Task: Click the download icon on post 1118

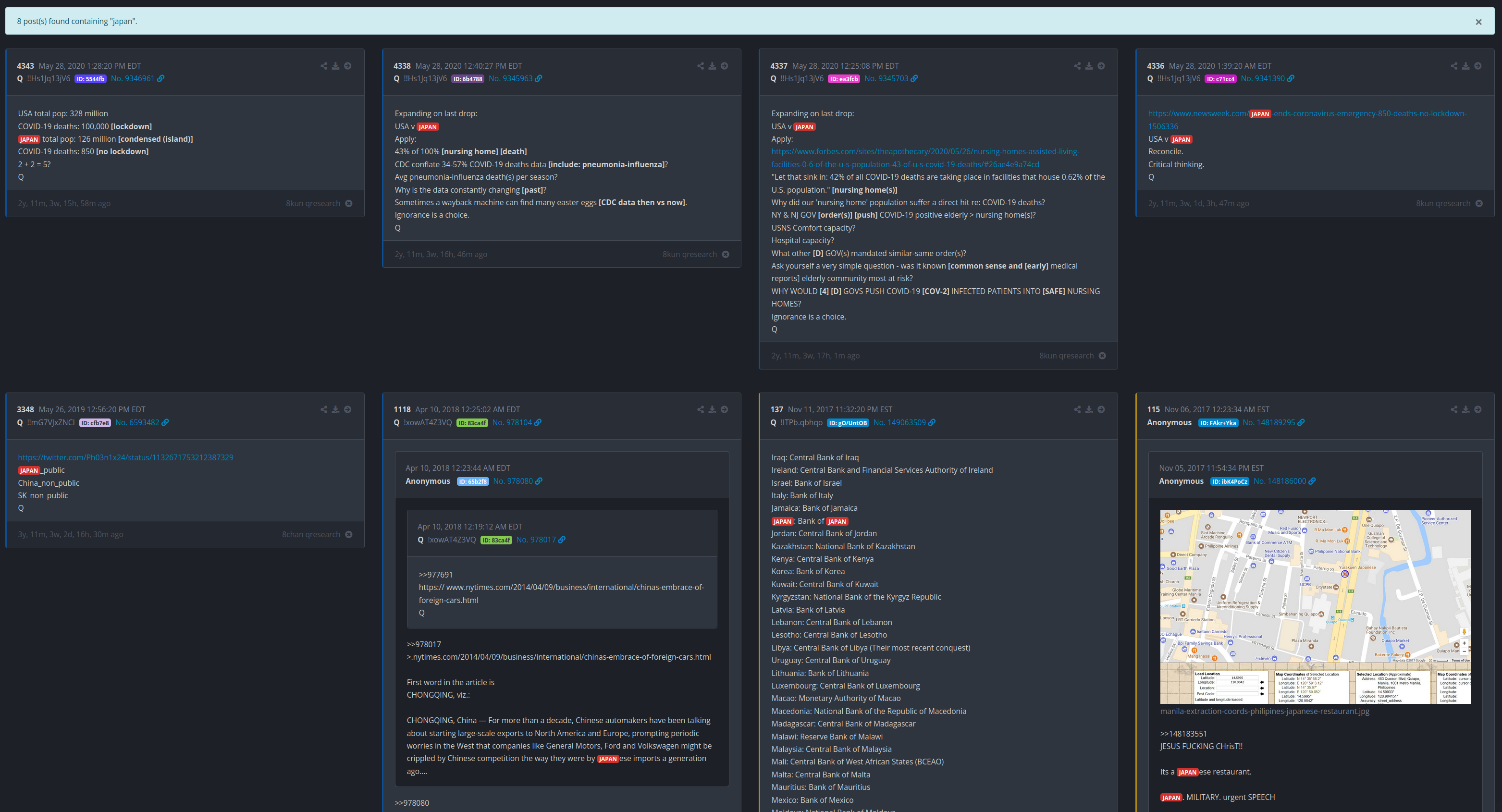Action: [x=712, y=410]
